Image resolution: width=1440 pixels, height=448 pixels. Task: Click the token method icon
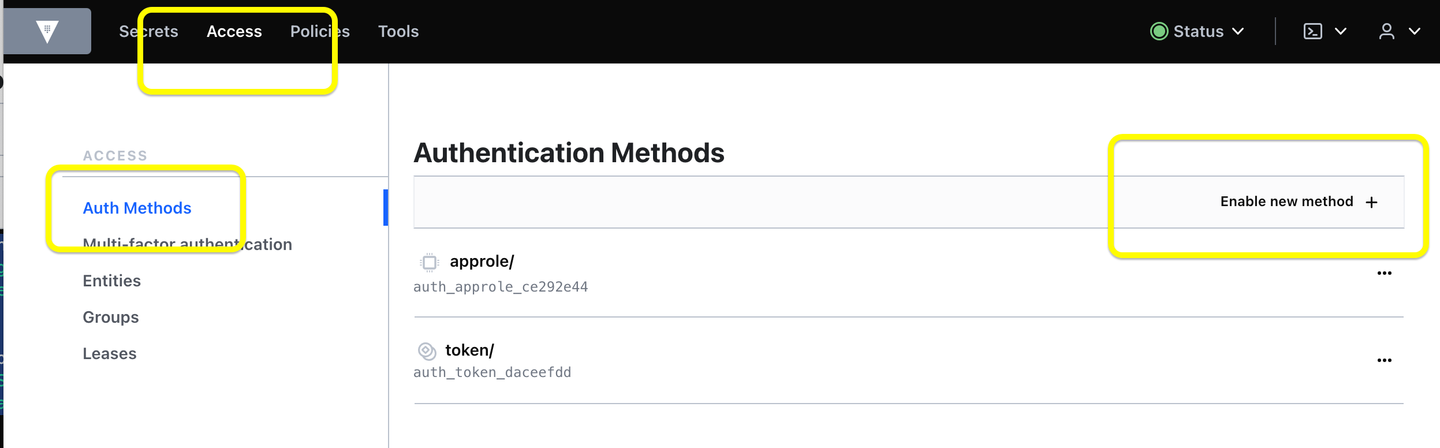427,350
